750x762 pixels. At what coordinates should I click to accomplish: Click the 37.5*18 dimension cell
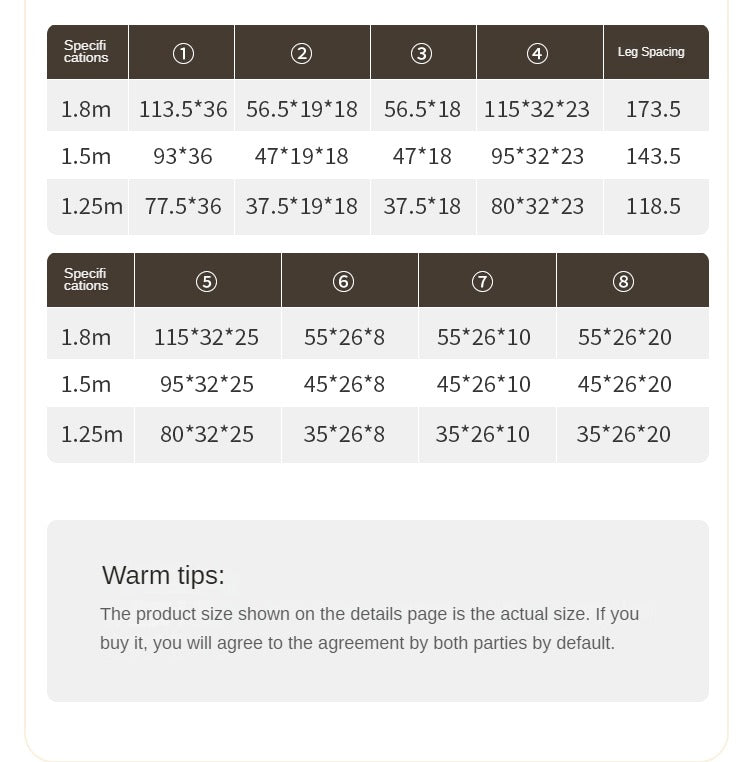(x=422, y=206)
